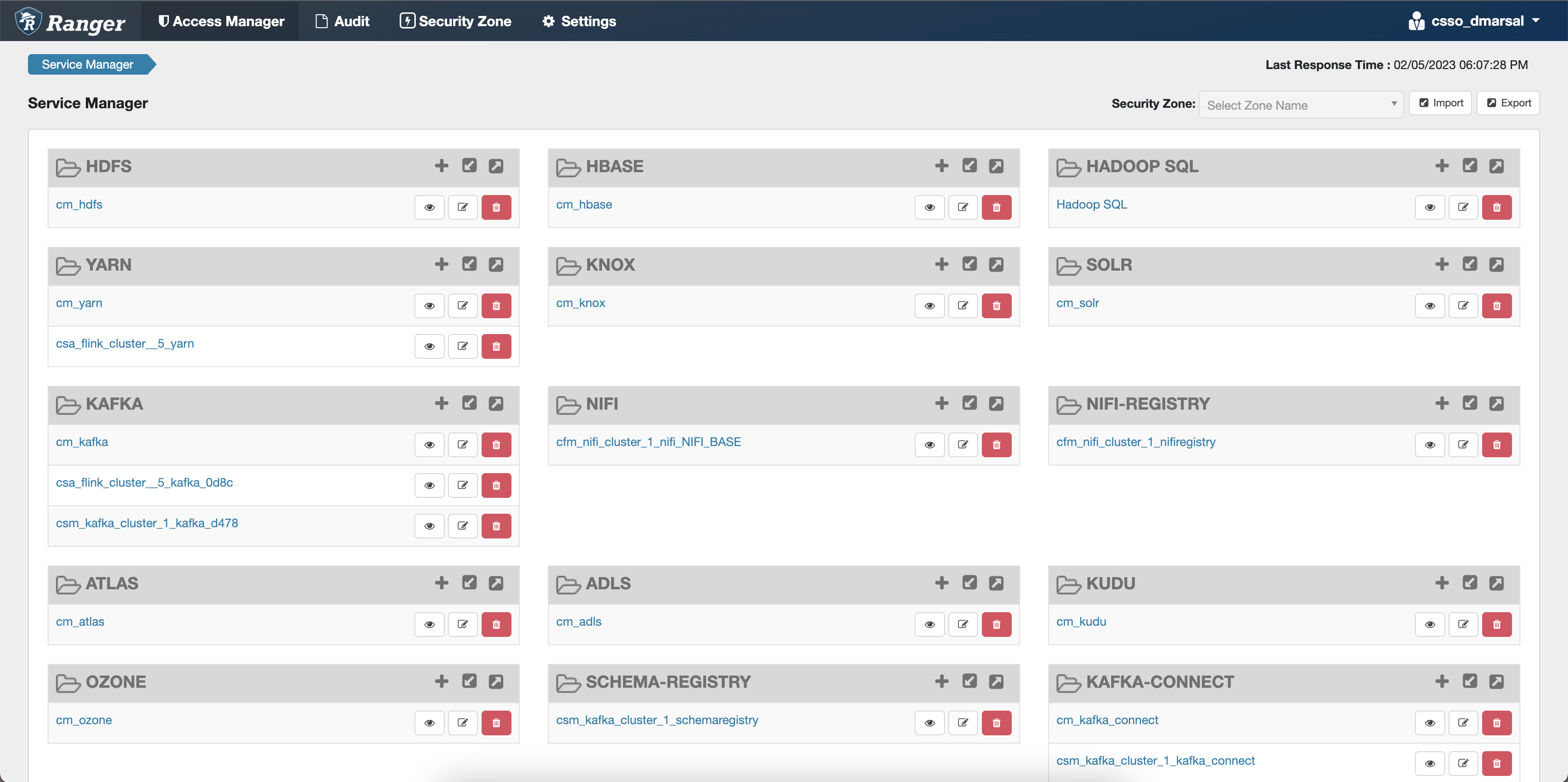Open the cfm_nifi_cluster_1_nifi_NIFI_BASE link
This screenshot has height=782, width=1568.
point(648,442)
